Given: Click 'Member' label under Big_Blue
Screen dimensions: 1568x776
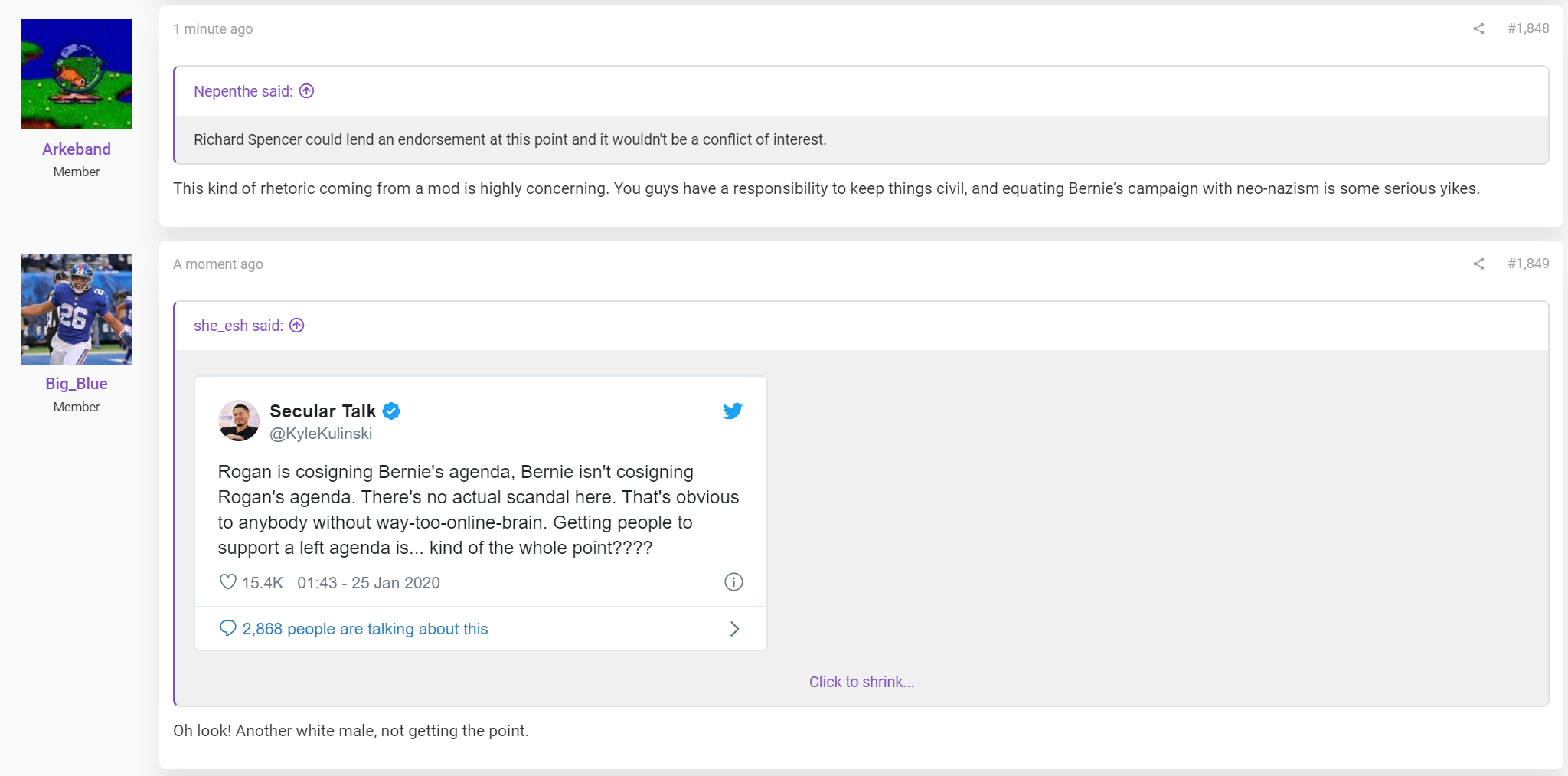Looking at the screenshot, I should pyautogui.click(x=77, y=408).
